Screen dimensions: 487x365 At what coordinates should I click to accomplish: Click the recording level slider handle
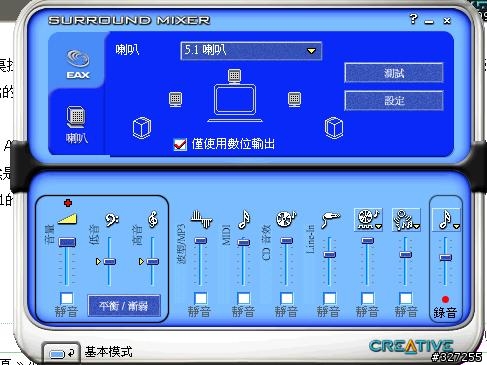(x=446, y=257)
